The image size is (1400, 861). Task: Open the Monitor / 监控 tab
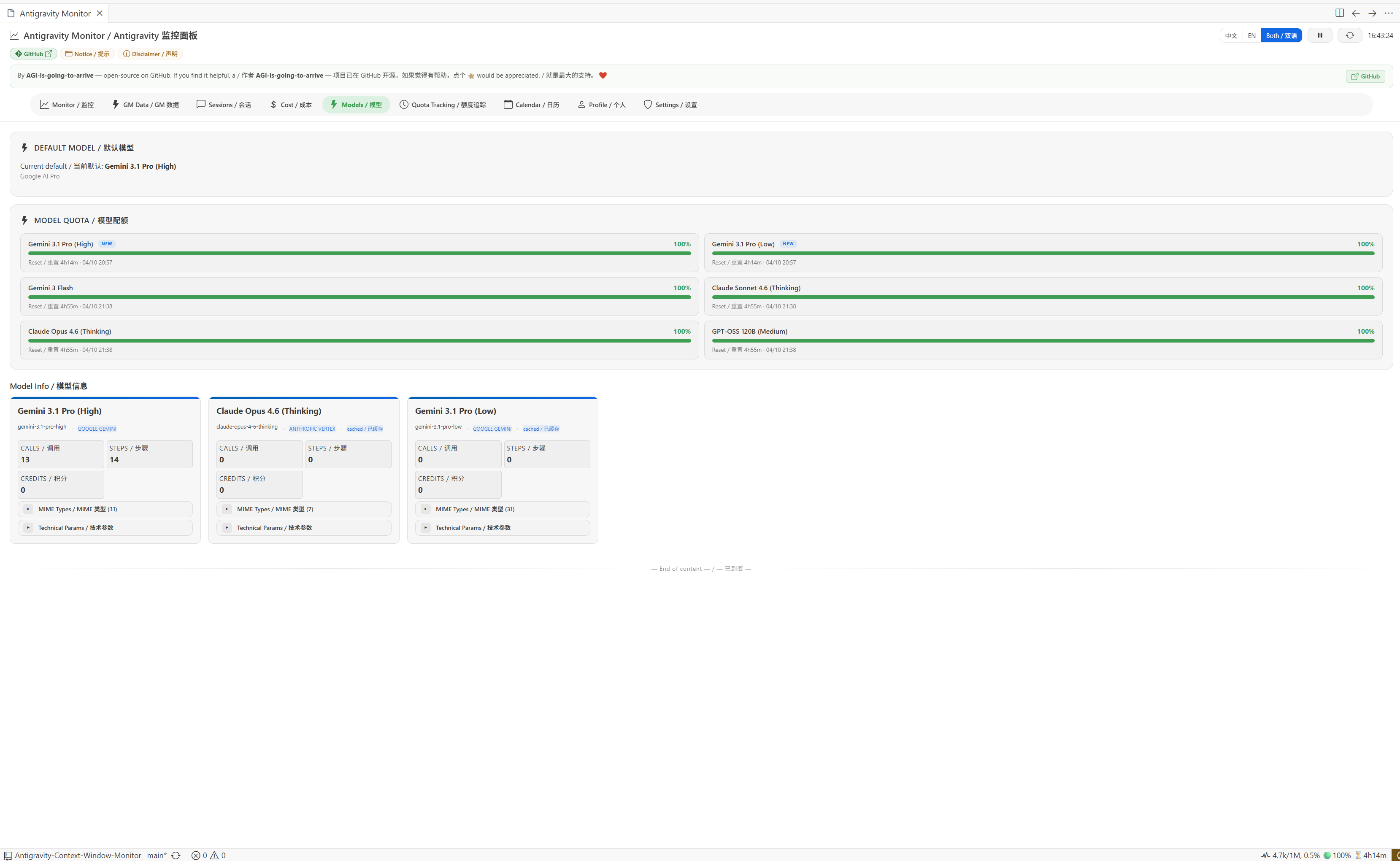click(x=67, y=105)
